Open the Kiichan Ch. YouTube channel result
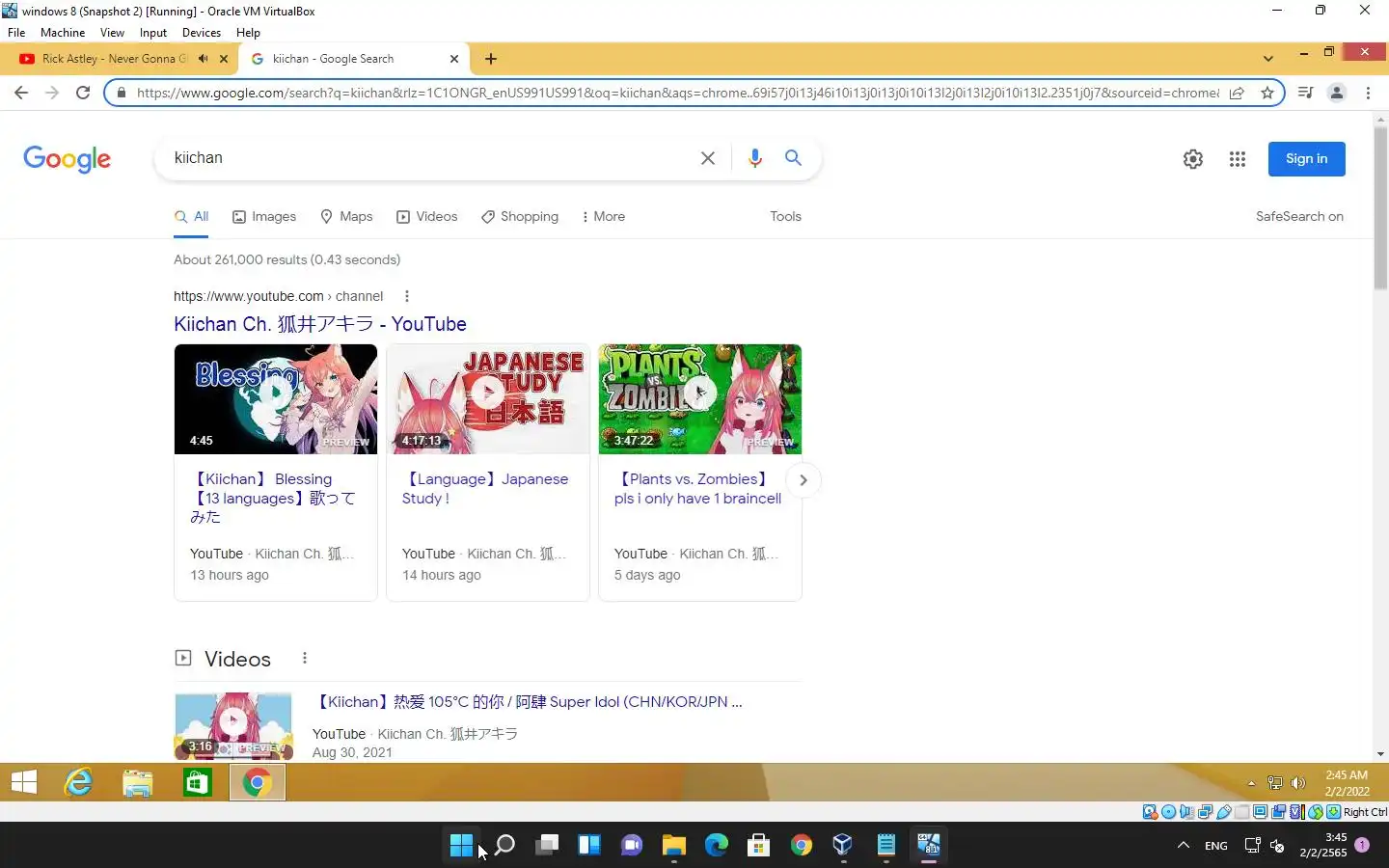Viewport: 1389px width, 868px height. point(320,324)
